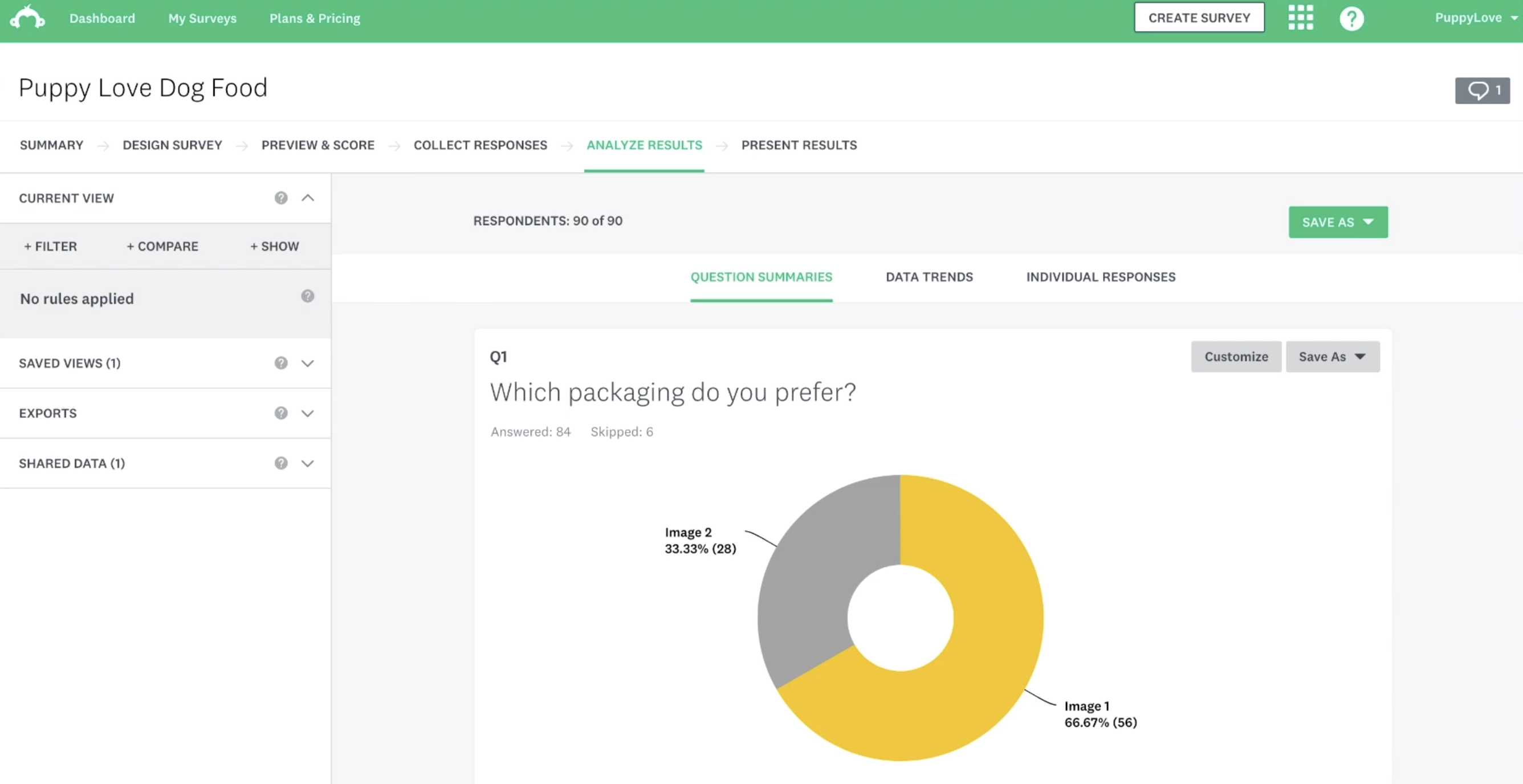
Task: Click help icon next to Saved Views
Action: (x=281, y=363)
